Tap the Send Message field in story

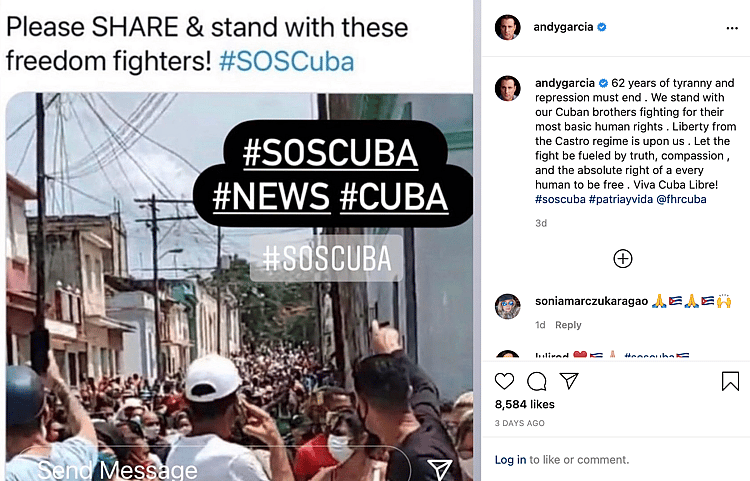pos(208,467)
